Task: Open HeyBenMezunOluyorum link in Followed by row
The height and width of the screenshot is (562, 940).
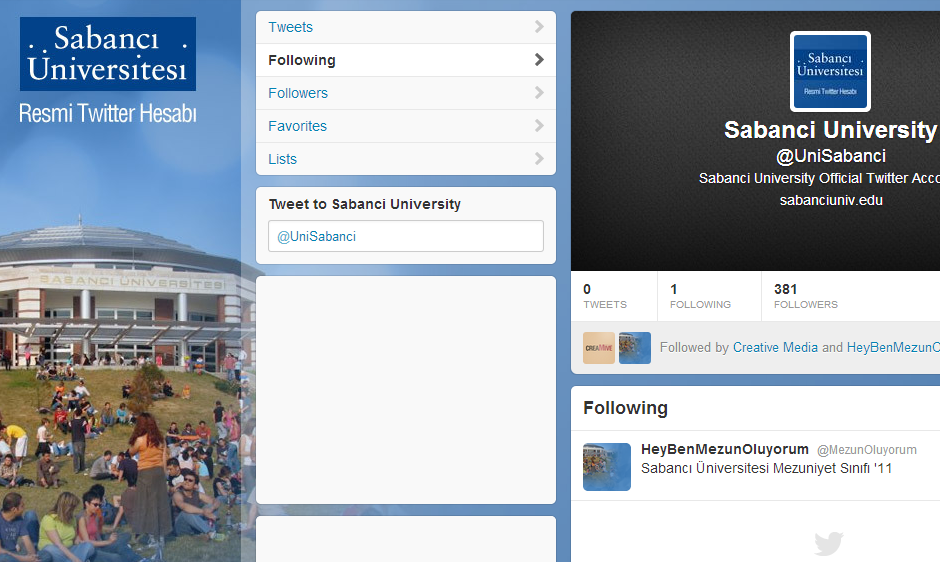Action: coord(893,347)
